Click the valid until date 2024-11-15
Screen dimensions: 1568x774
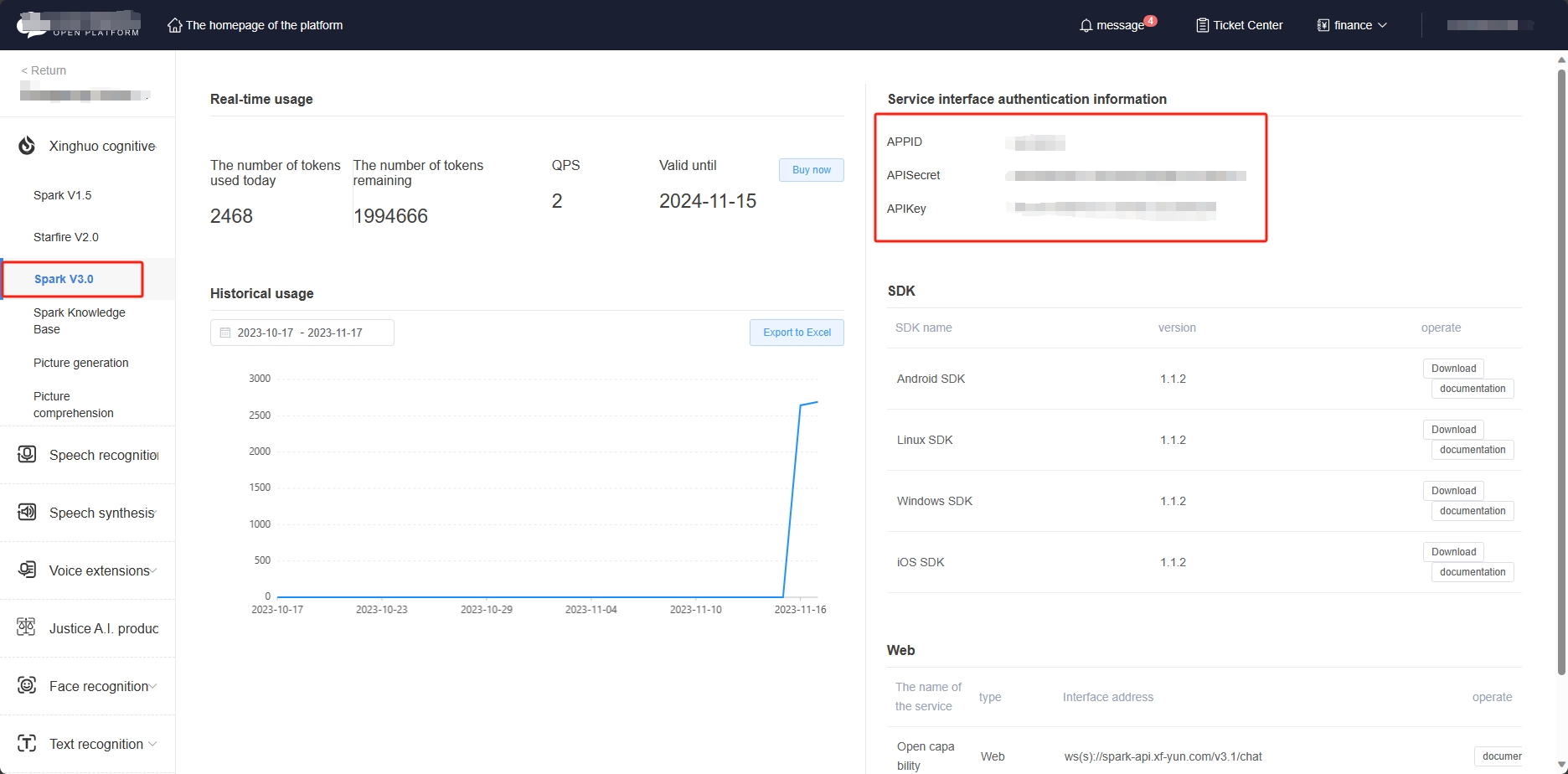(x=708, y=201)
